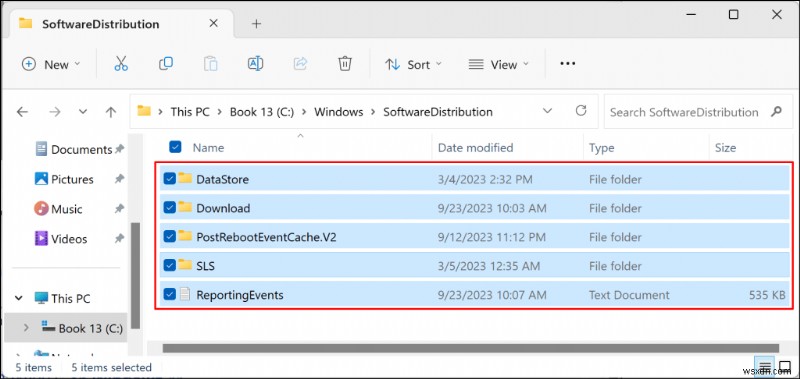This screenshot has height=379, width=800.
Task: Click Book 13 (C:) in breadcrumb path
Action: click(262, 112)
